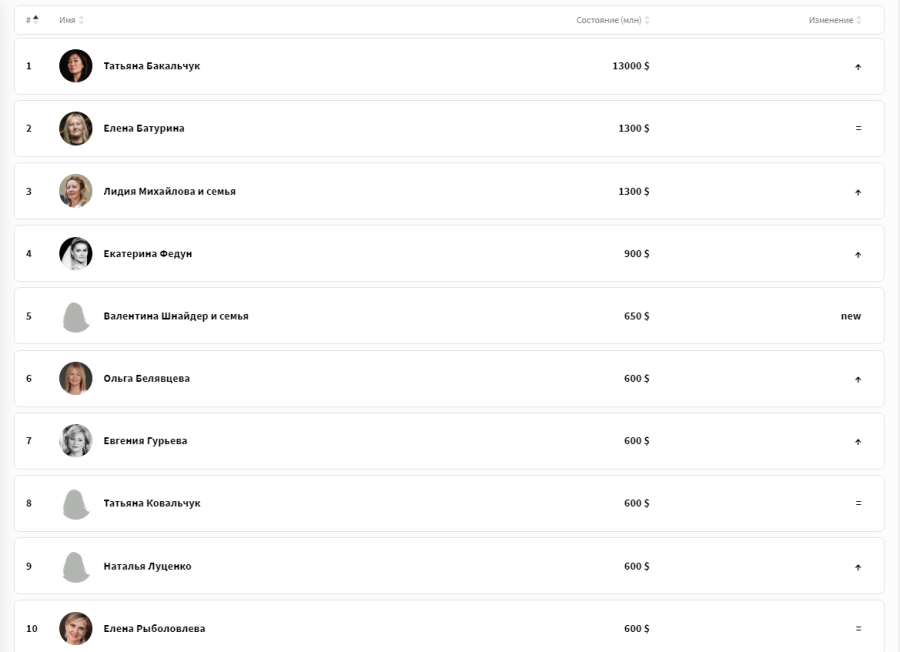The width and height of the screenshot is (900, 652).
Task: Open Татьяна Бакальчук's profile photo
Action: tap(76, 66)
